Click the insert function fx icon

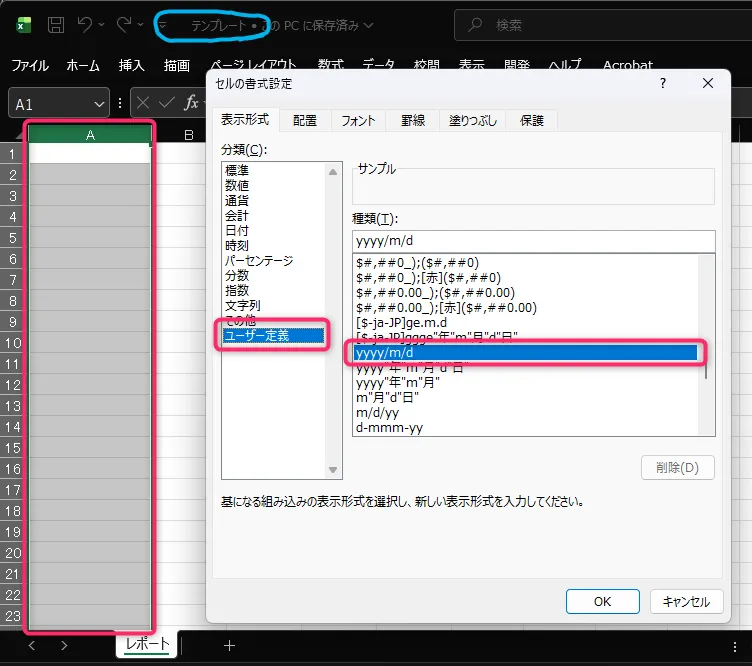point(192,103)
